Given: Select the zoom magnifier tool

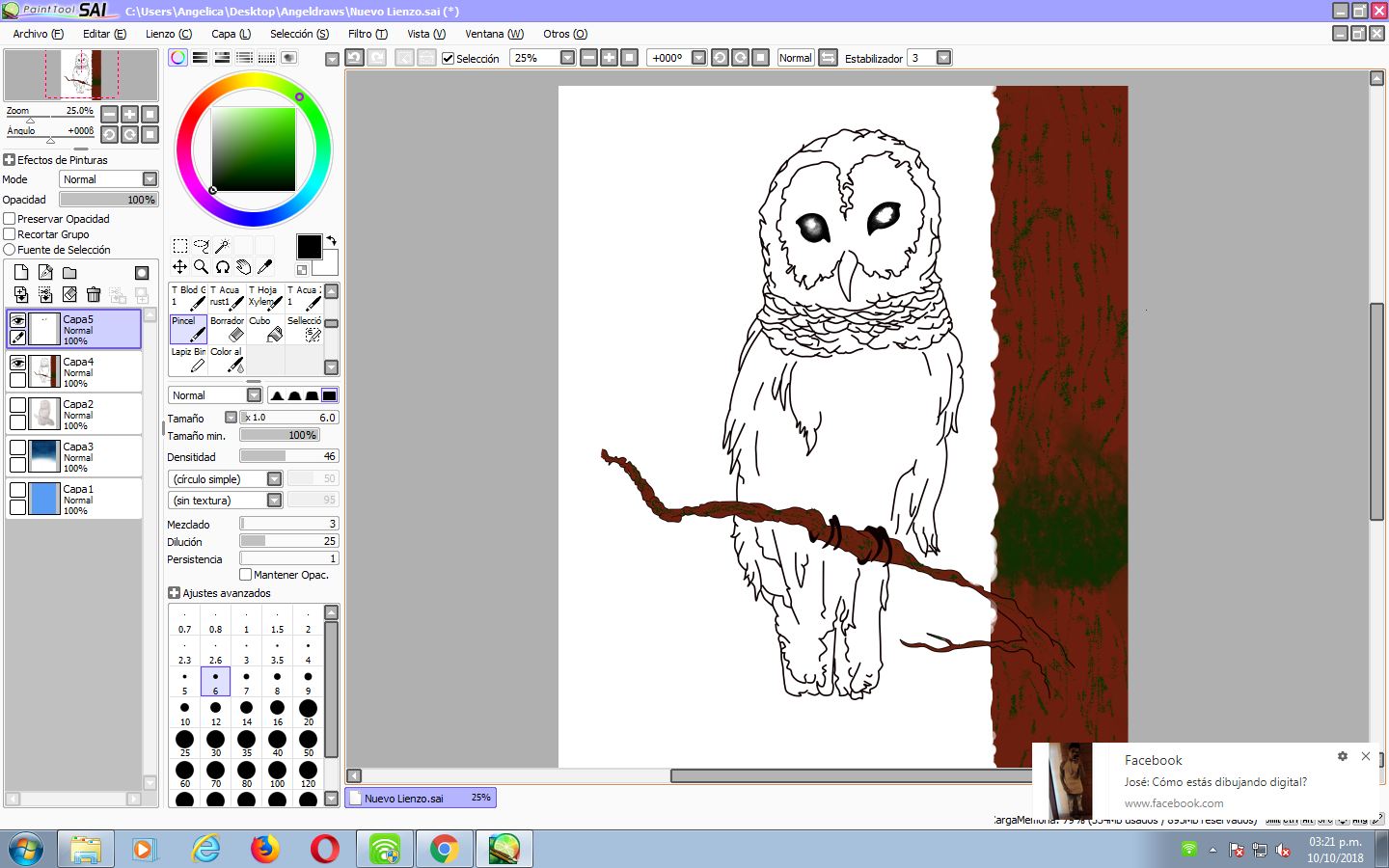Looking at the screenshot, I should click(x=202, y=267).
